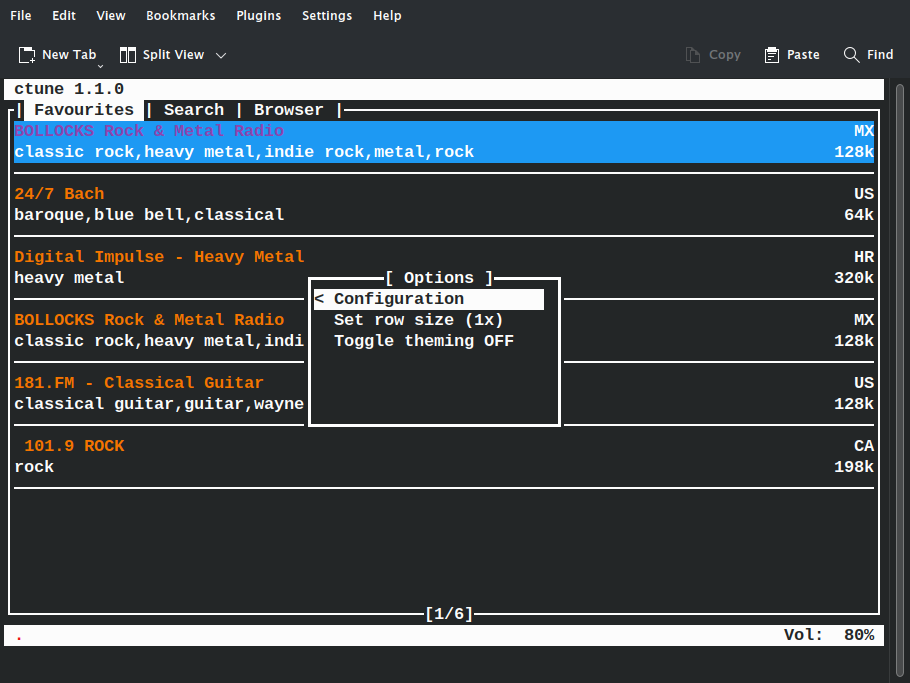910x683 pixels.
Task: Select the highlighted BOLLOCKS Rock & Metal Radio
Action: tap(444, 142)
